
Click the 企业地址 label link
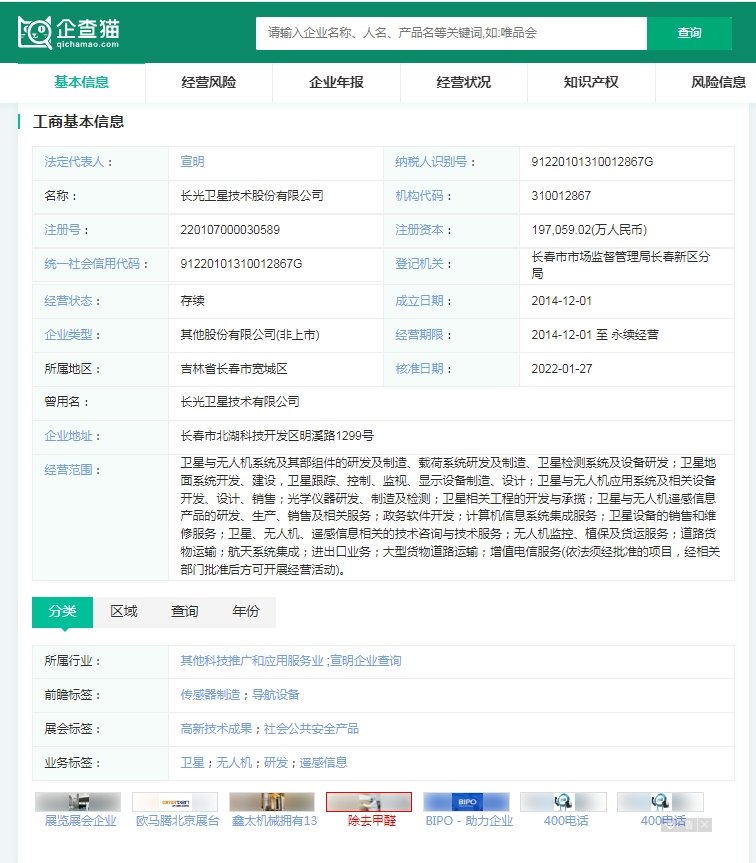point(68,436)
